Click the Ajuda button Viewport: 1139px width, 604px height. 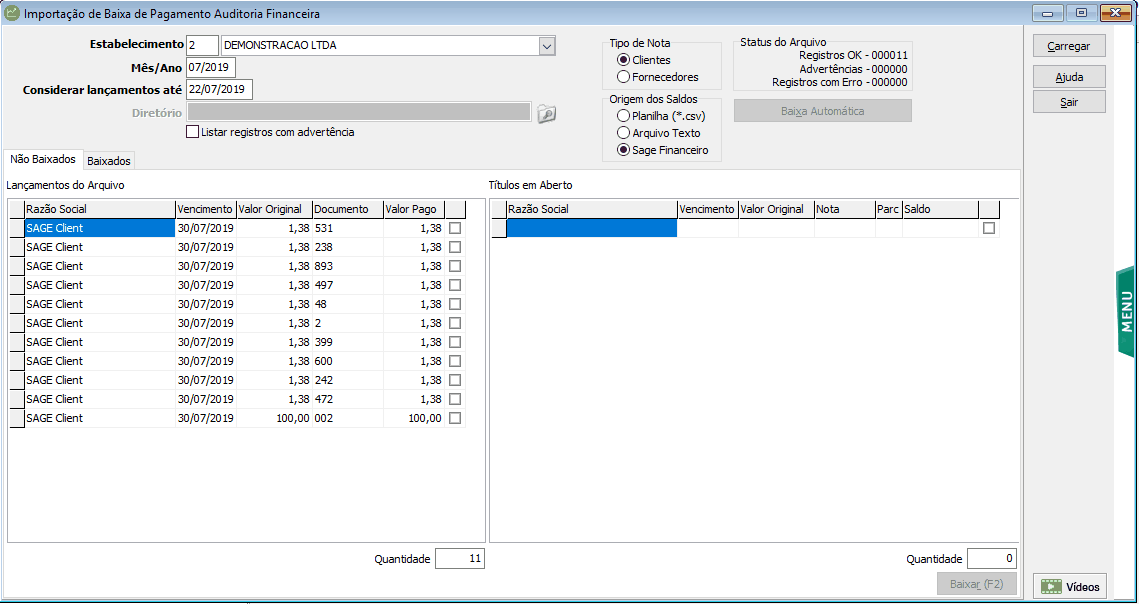click(x=1069, y=77)
